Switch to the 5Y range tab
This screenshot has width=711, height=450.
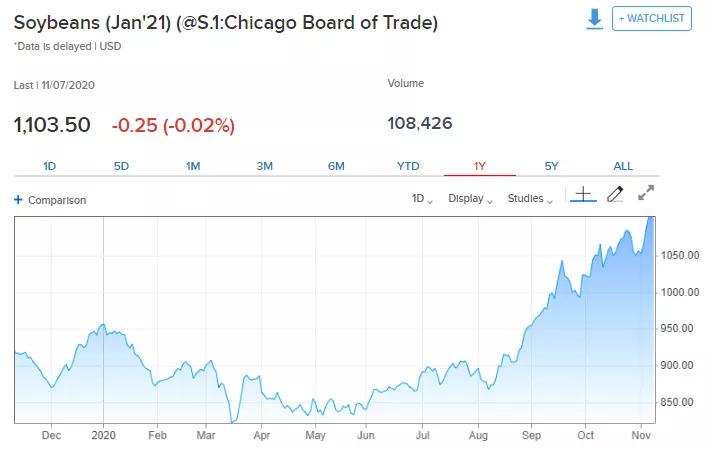click(551, 166)
